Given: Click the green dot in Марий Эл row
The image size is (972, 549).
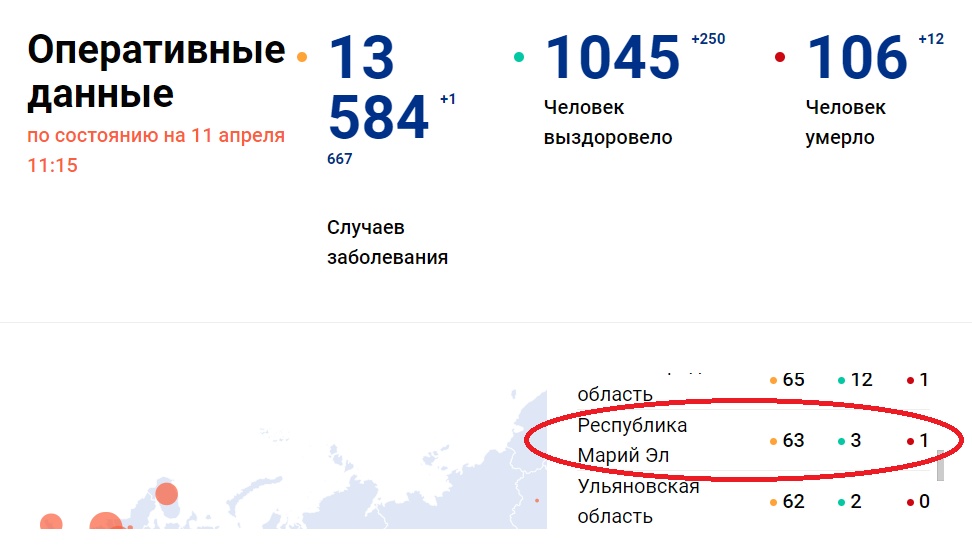Looking at the screenshot, I should [841, 441].
